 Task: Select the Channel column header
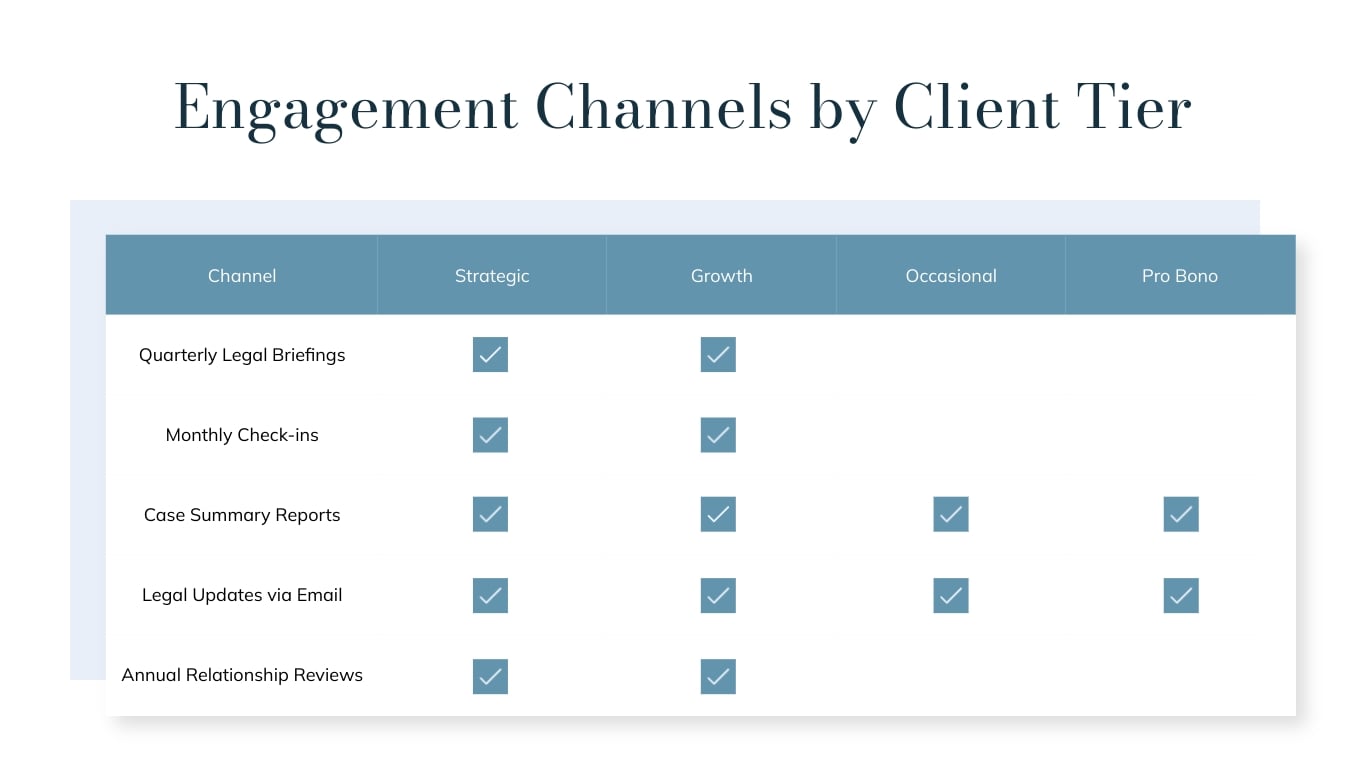242,276
